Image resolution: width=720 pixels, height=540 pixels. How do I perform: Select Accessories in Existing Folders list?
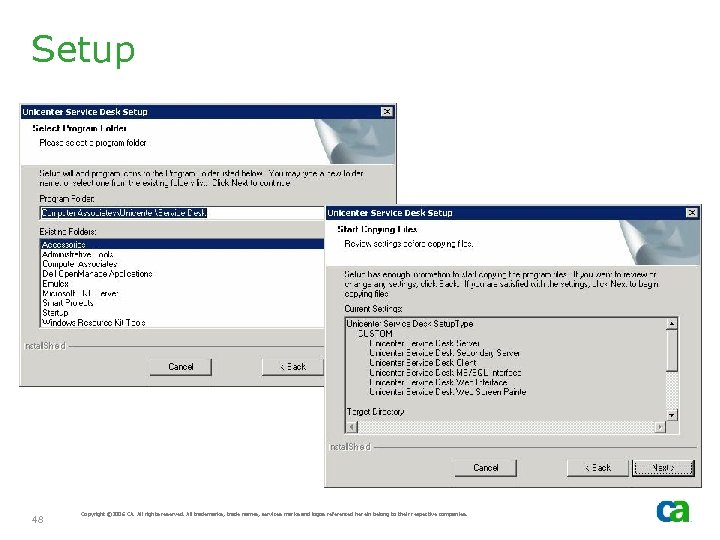(x=182, y=244)
